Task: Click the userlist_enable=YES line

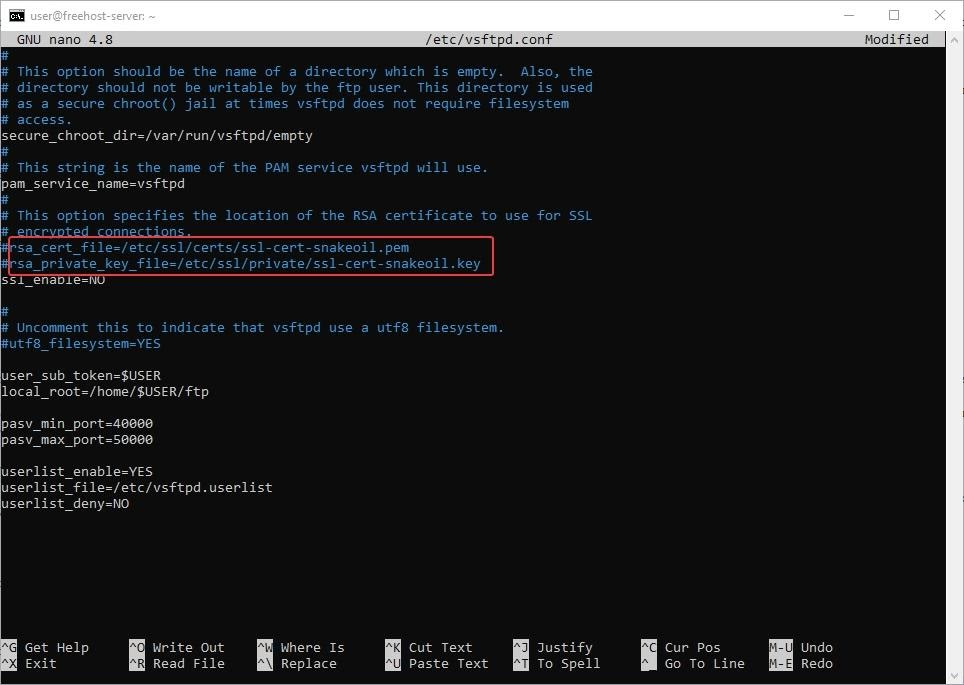Action: 77,471
